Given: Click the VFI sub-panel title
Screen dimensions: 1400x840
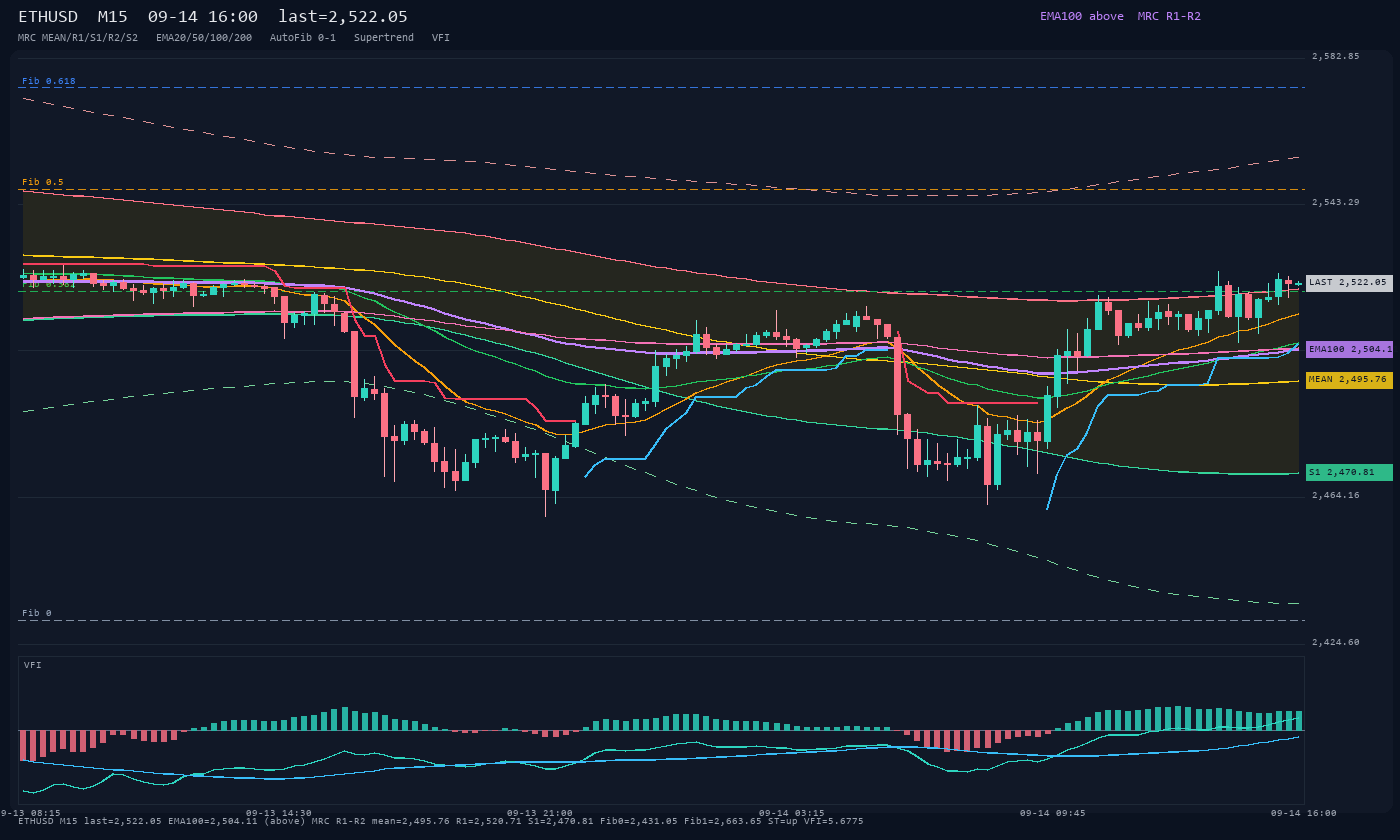Looking at the screenshot, I should click(33, 665).
